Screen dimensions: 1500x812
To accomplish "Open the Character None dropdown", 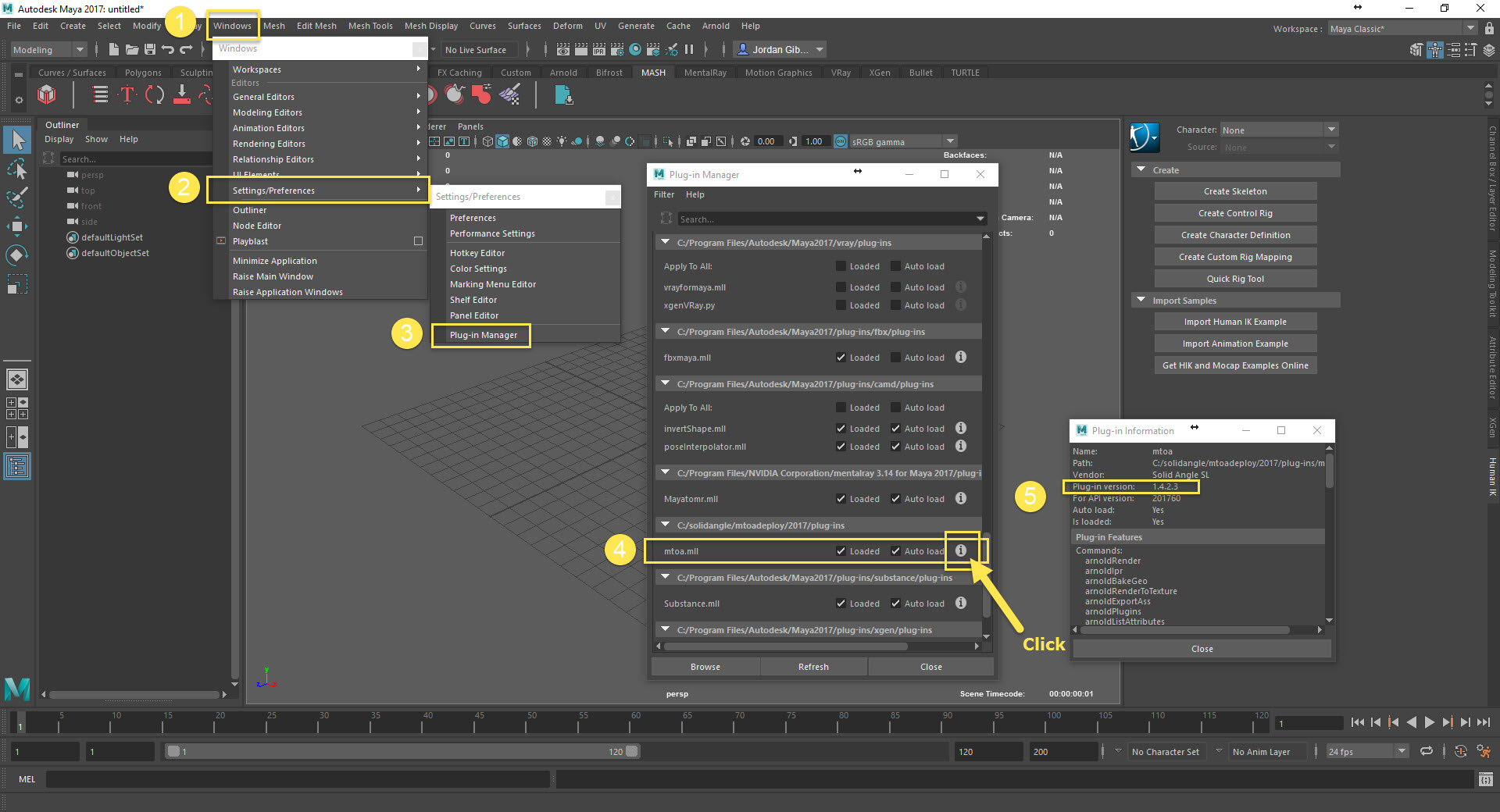I will (1280, 130).
